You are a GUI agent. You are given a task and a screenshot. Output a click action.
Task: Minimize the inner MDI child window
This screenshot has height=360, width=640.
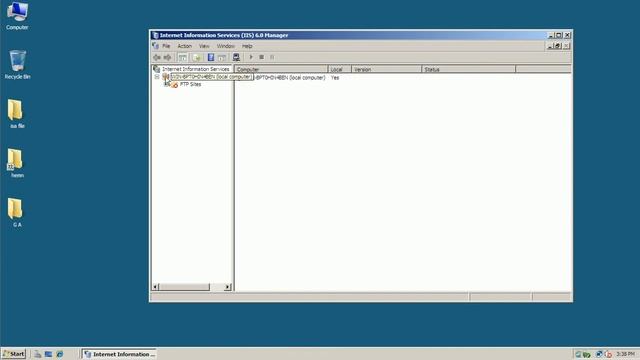pos(550,46)
